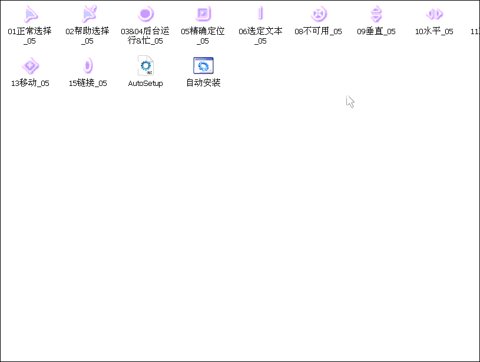This screenshot has height=362, width=480.
Task: Click the file name text 02帮助选择_05
Action: click(88, 36)
